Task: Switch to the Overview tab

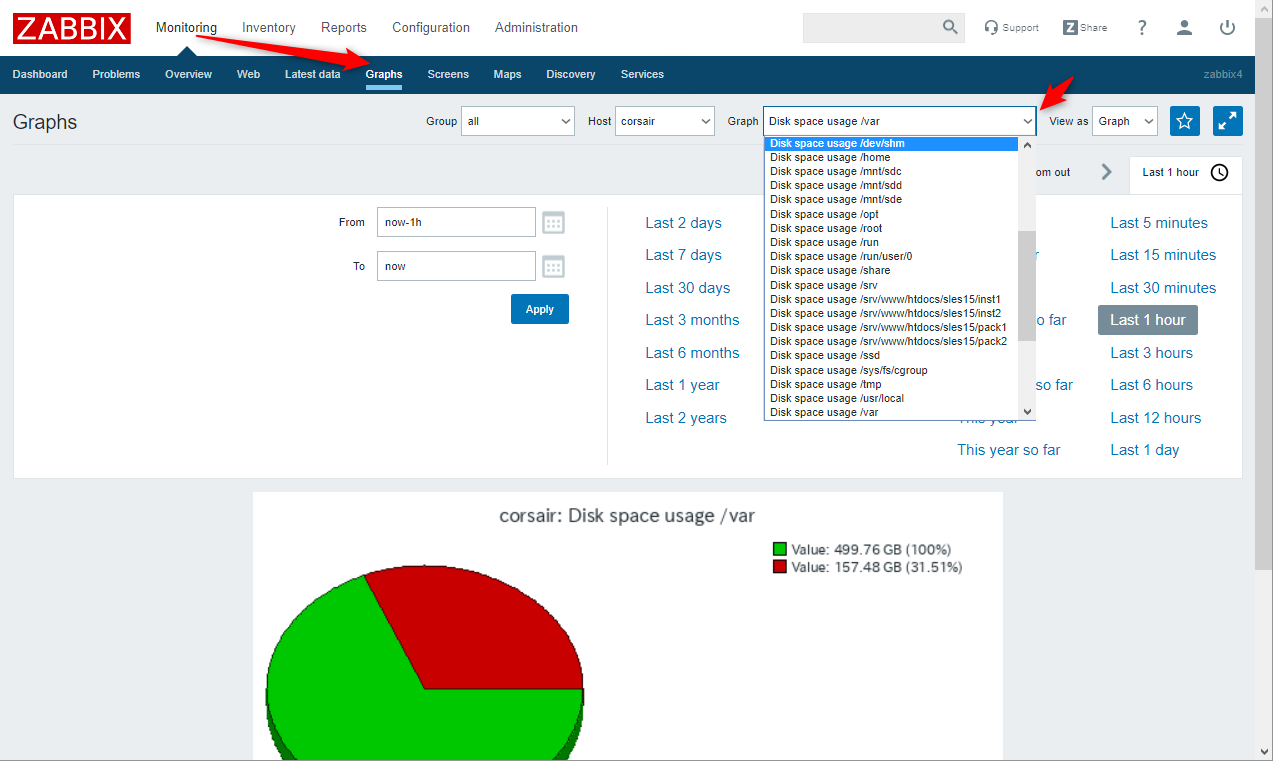Action: click(x=189, y=74)
